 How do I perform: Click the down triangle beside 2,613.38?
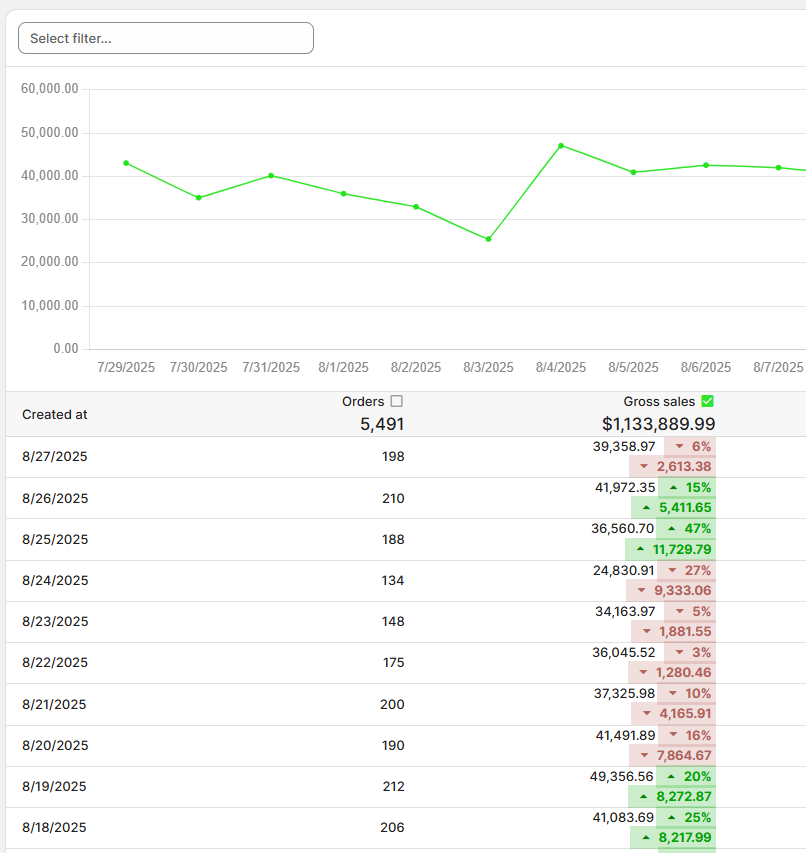click(x=644, y=467)
